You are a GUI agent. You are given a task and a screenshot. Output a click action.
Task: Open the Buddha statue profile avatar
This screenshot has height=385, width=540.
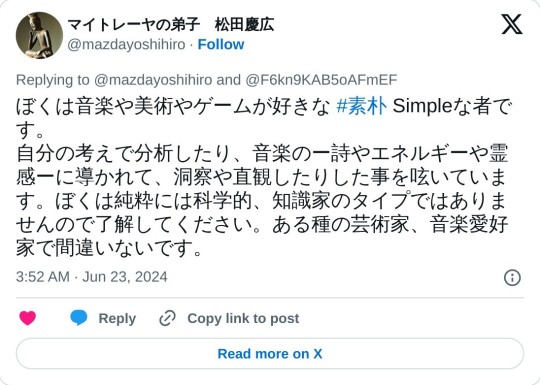point(39,35)
